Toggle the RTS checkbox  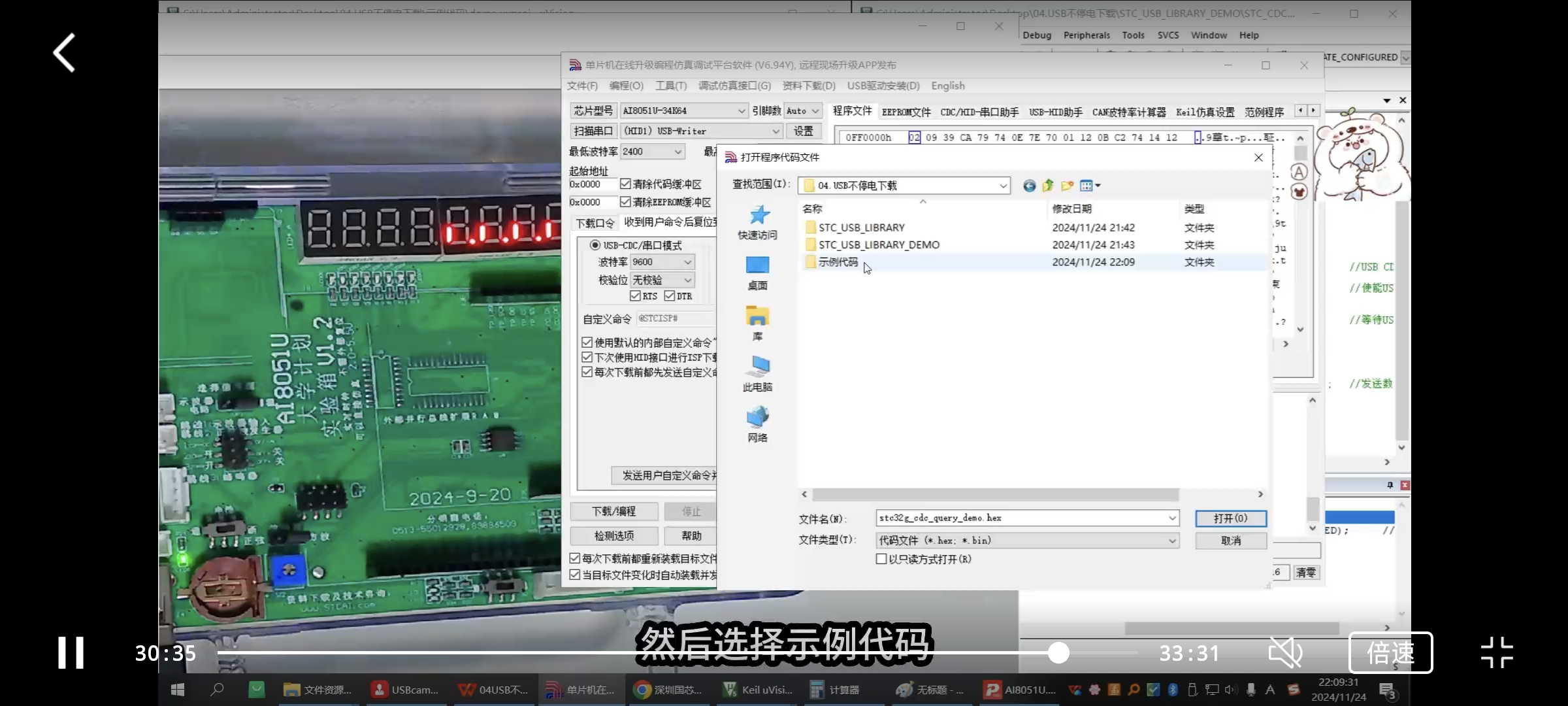(x=635, y=296)
